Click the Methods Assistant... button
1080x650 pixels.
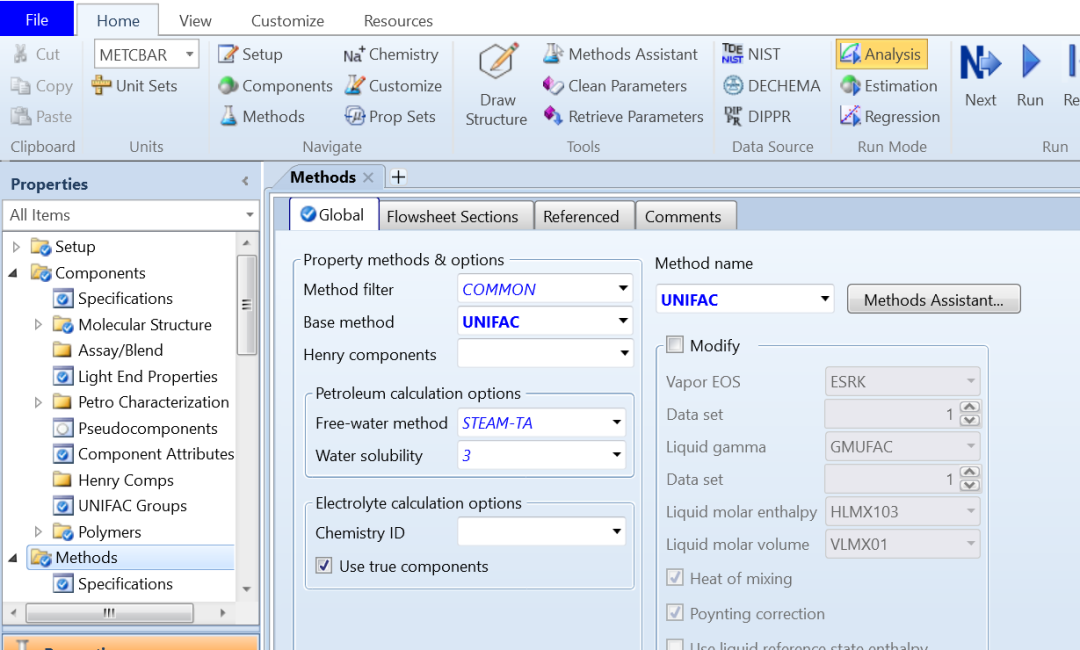click(x=933, y=300)
